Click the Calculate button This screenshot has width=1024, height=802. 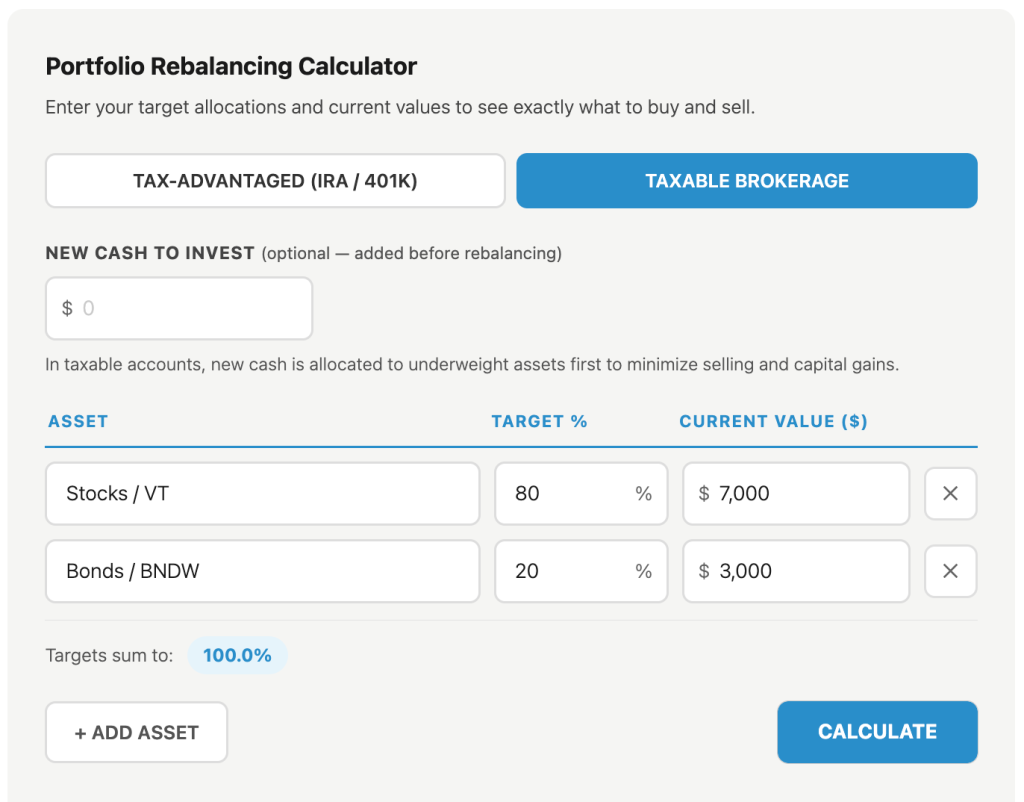[x=877, y=732]
